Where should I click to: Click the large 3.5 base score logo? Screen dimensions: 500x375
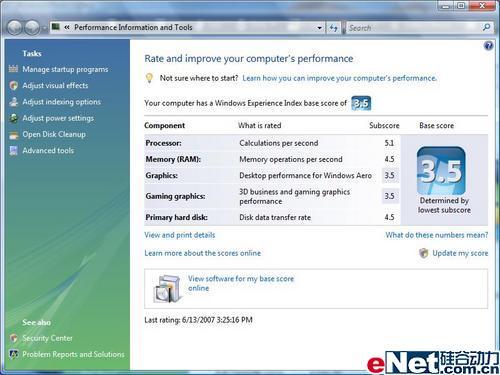[441, 171]
